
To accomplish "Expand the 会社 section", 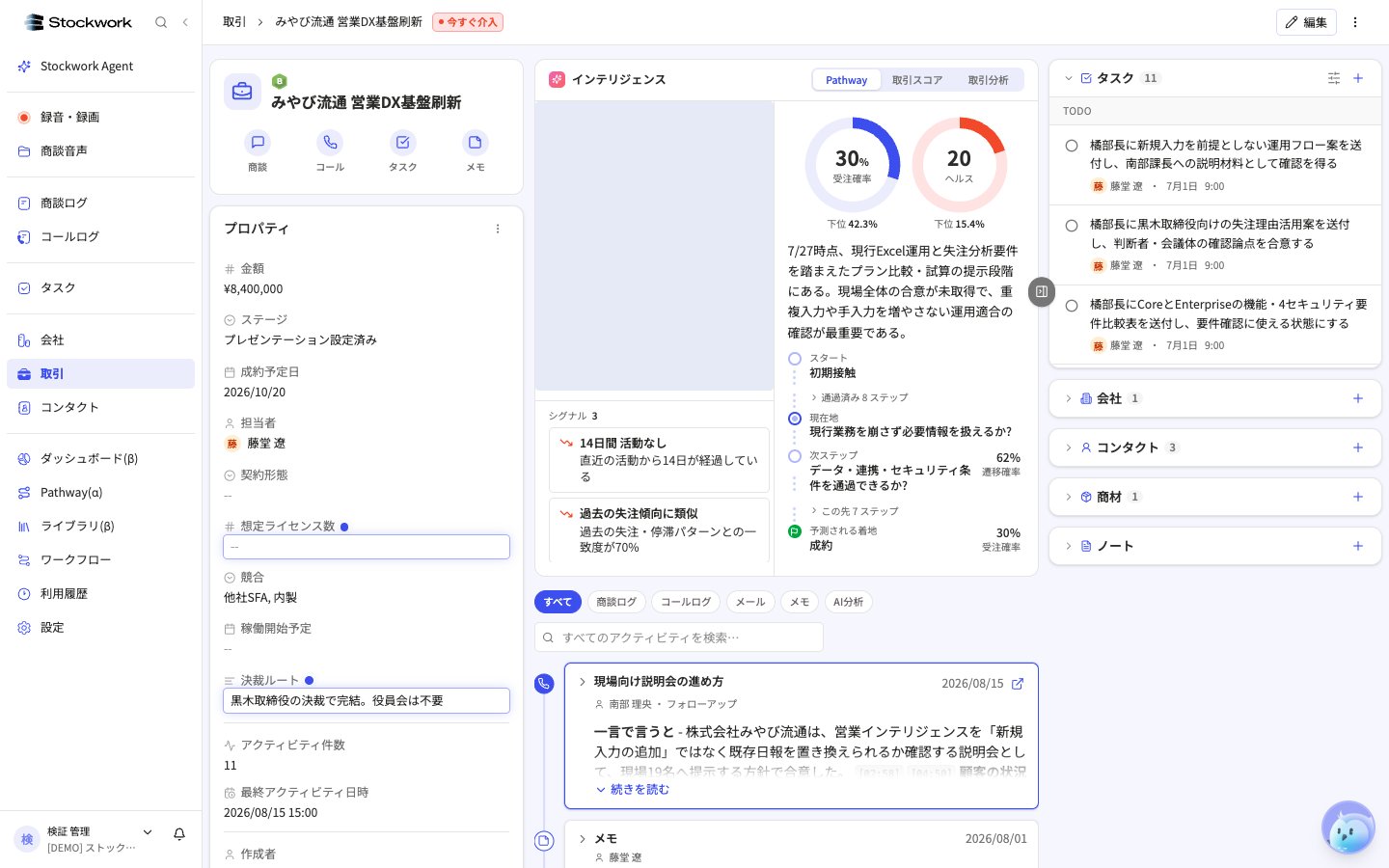I will (1069, 398).
